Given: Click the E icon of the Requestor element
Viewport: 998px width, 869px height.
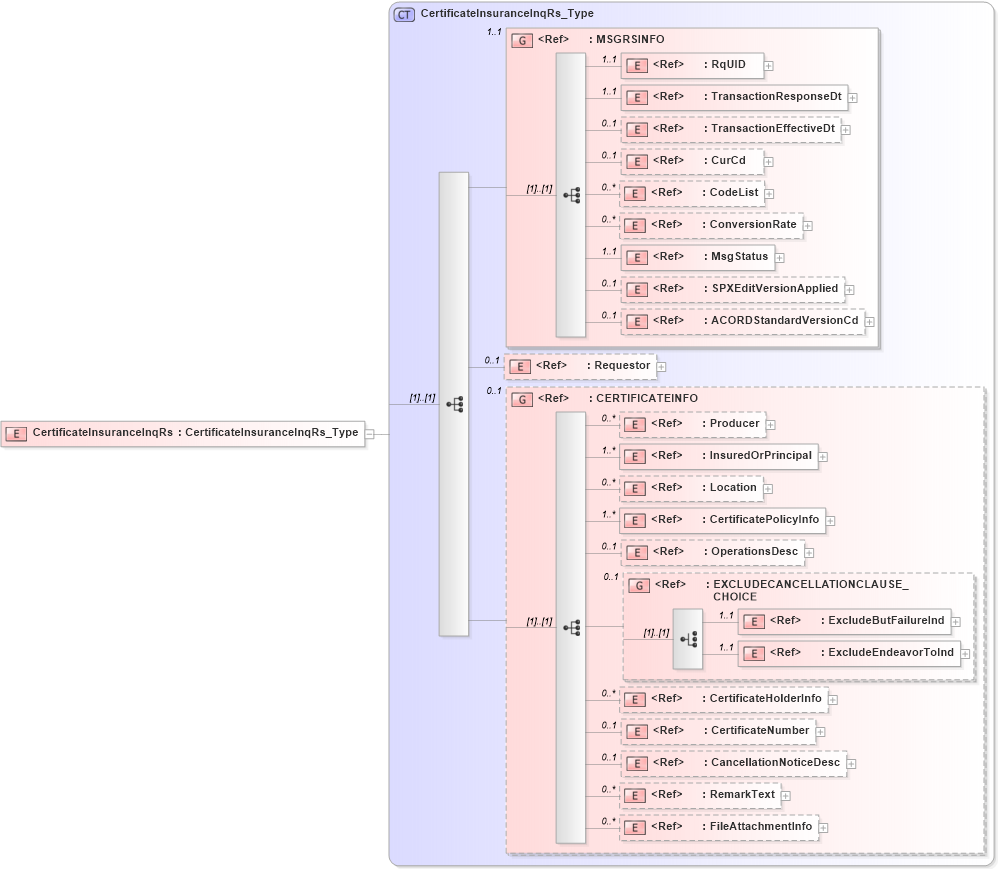Looking at the screenshot, I should coord(520,366).
